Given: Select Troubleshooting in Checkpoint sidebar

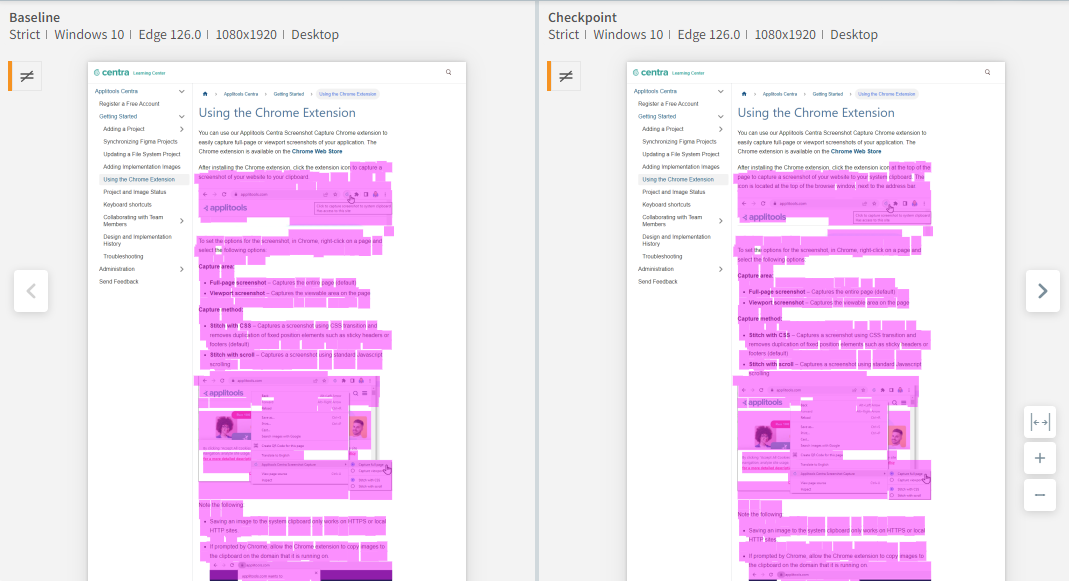Looking at the screenshot, I should [662, 256].
